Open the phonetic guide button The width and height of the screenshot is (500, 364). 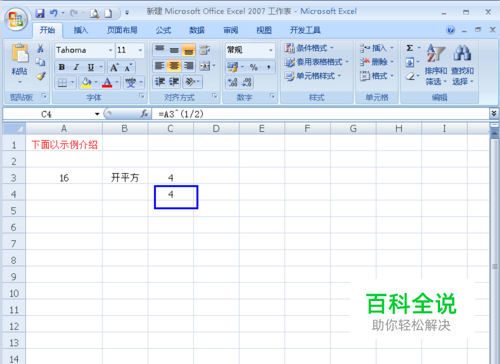pyautogui.click(x=130, y=82)
